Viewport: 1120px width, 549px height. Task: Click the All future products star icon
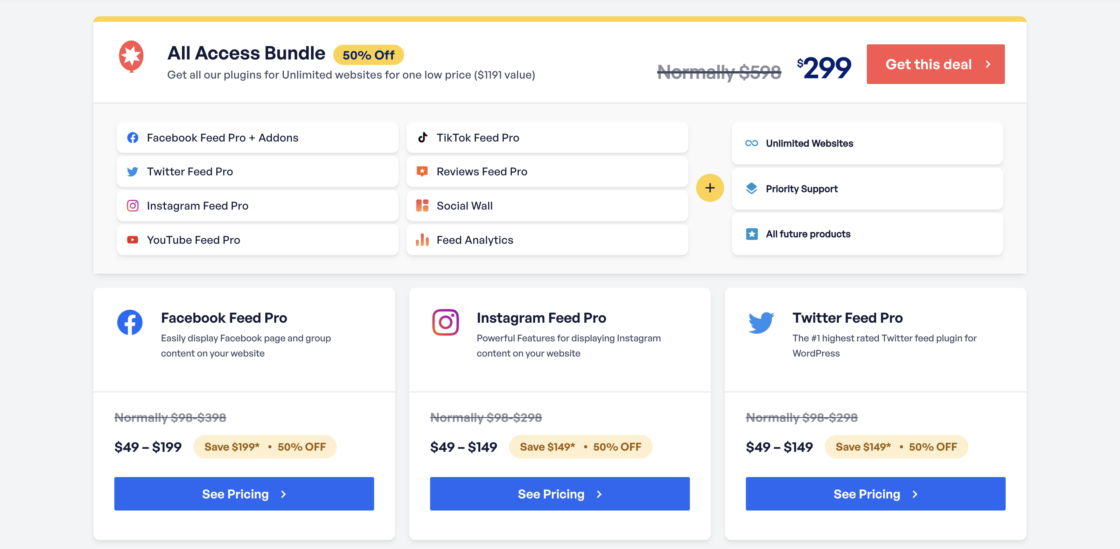pos(752,234)
